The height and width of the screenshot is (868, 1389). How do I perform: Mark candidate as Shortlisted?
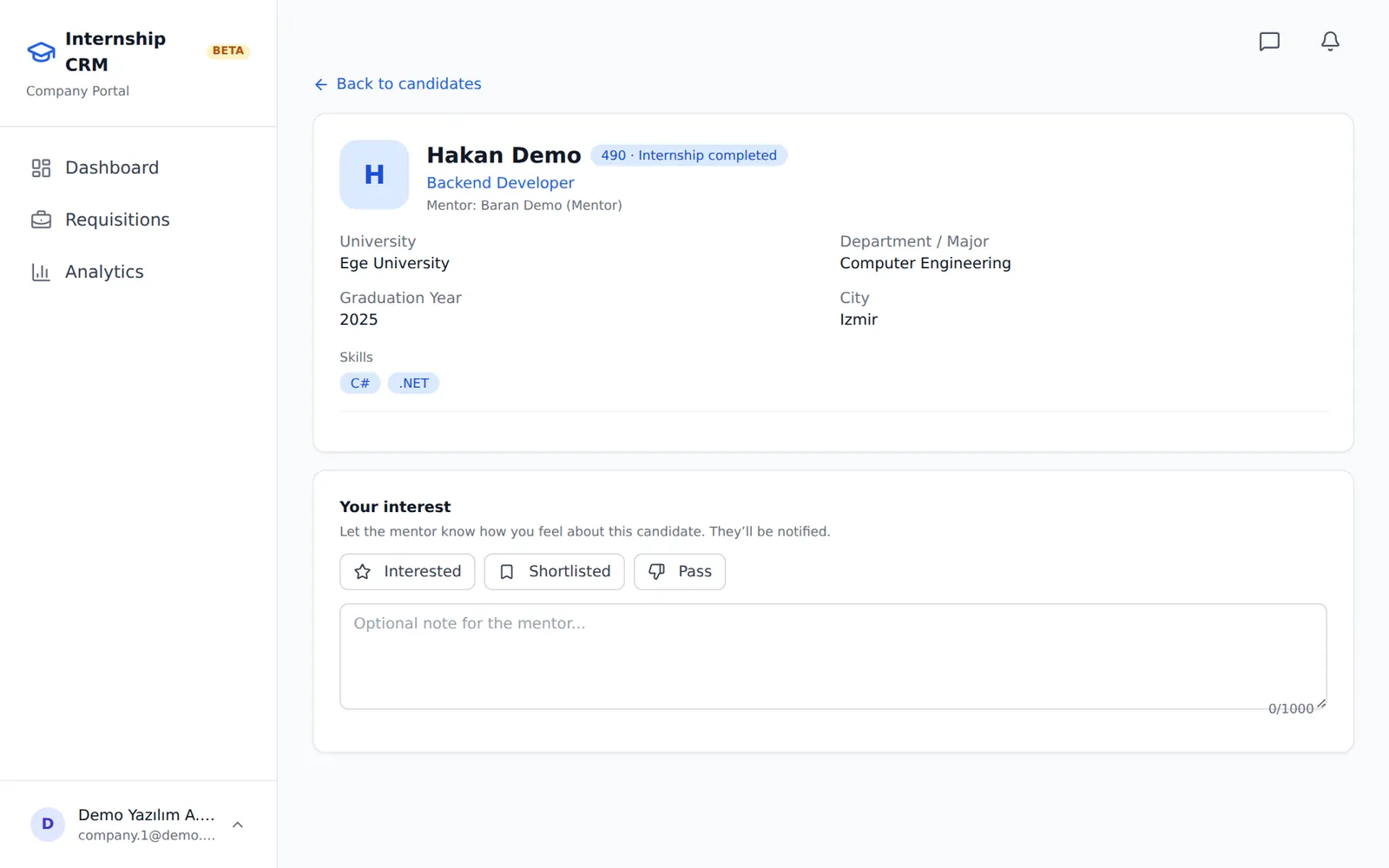pos(554,572)
